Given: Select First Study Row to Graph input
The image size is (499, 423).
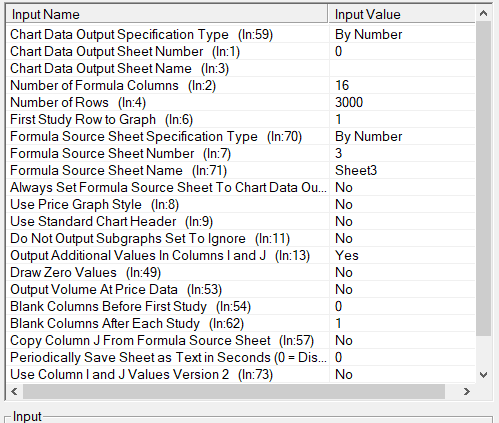Looking at the screenshot, I should point(241,119).
